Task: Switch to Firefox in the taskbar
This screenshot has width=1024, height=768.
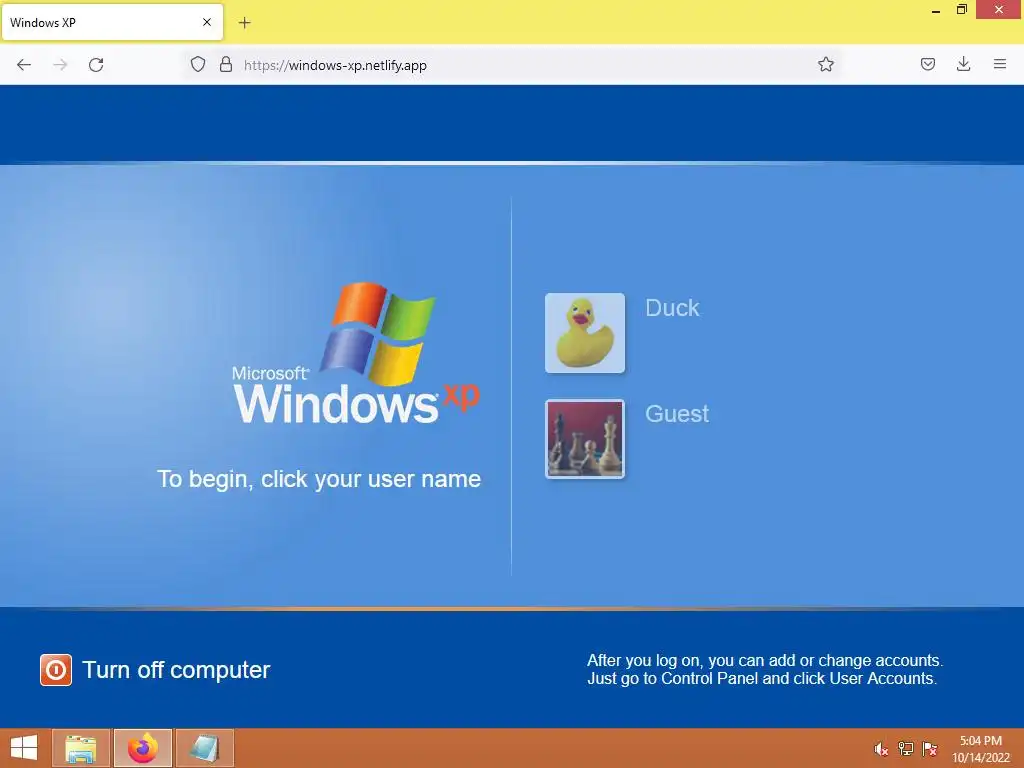Action: (x=142, y=748)
